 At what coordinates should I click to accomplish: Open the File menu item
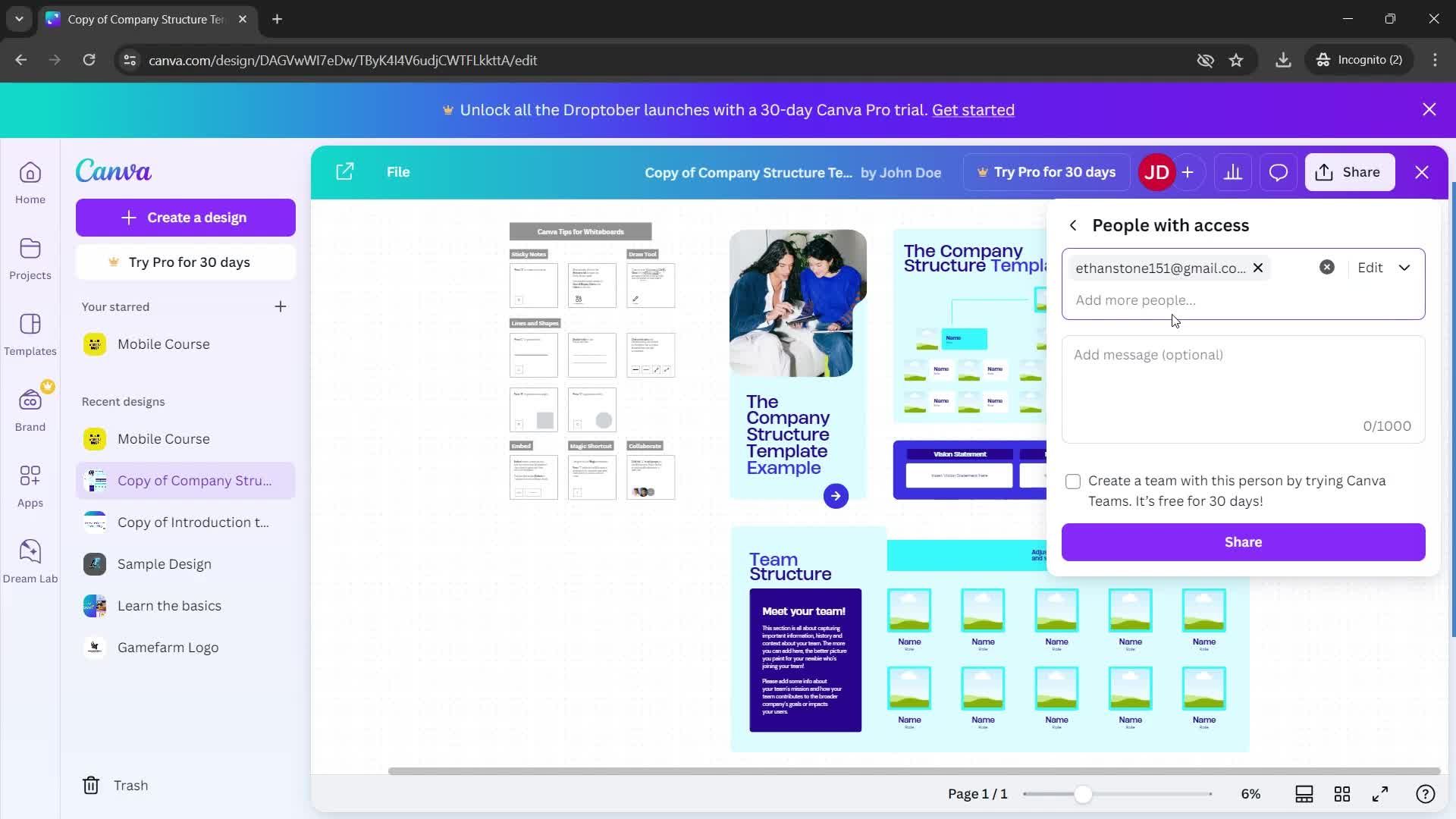coord(398,172)
